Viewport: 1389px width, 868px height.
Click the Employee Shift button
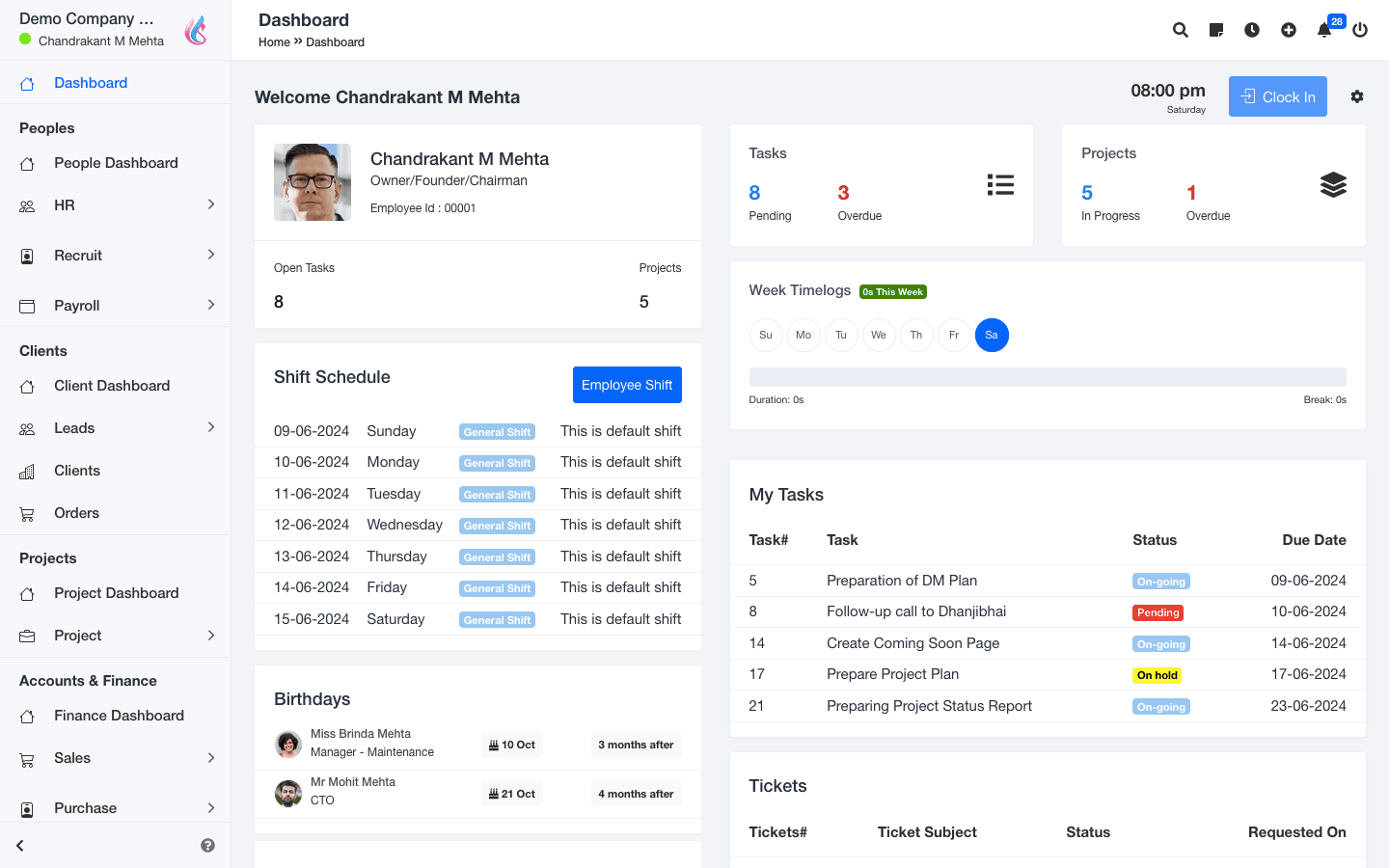tap(627, 385)
